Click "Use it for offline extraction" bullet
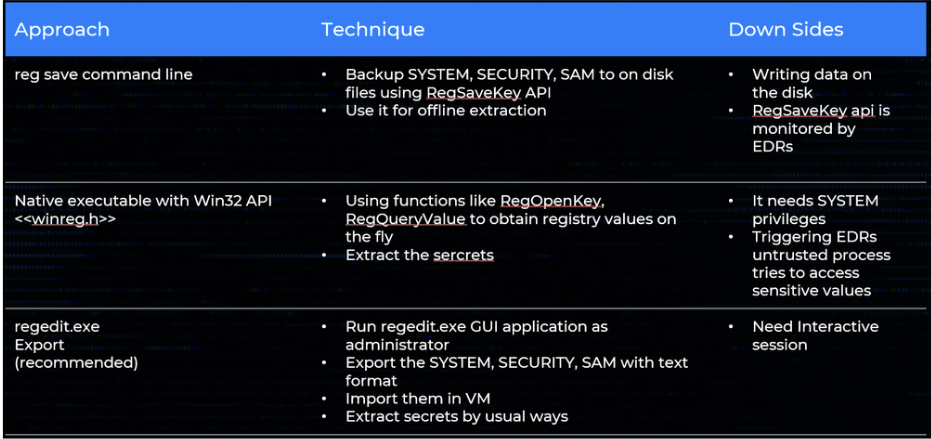Screen dimensions: 931x439 445,110
